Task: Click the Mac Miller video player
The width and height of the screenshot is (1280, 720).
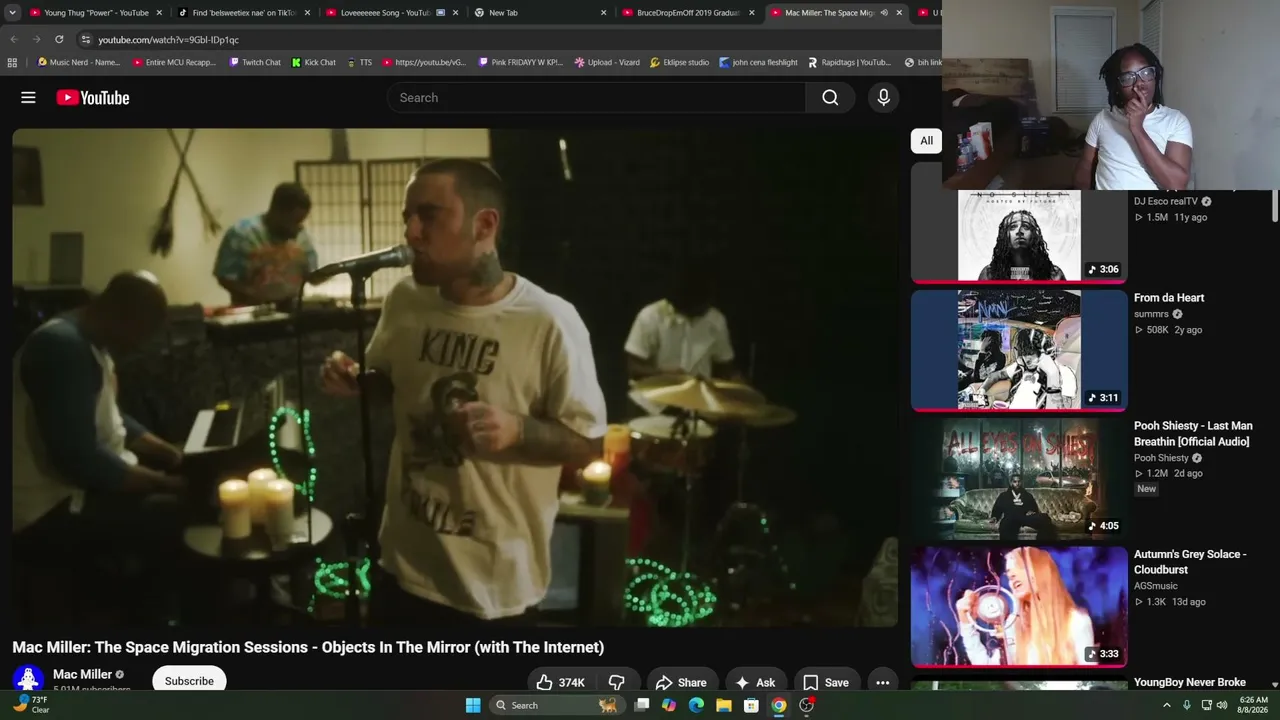Action: click(x=455, y=377)
